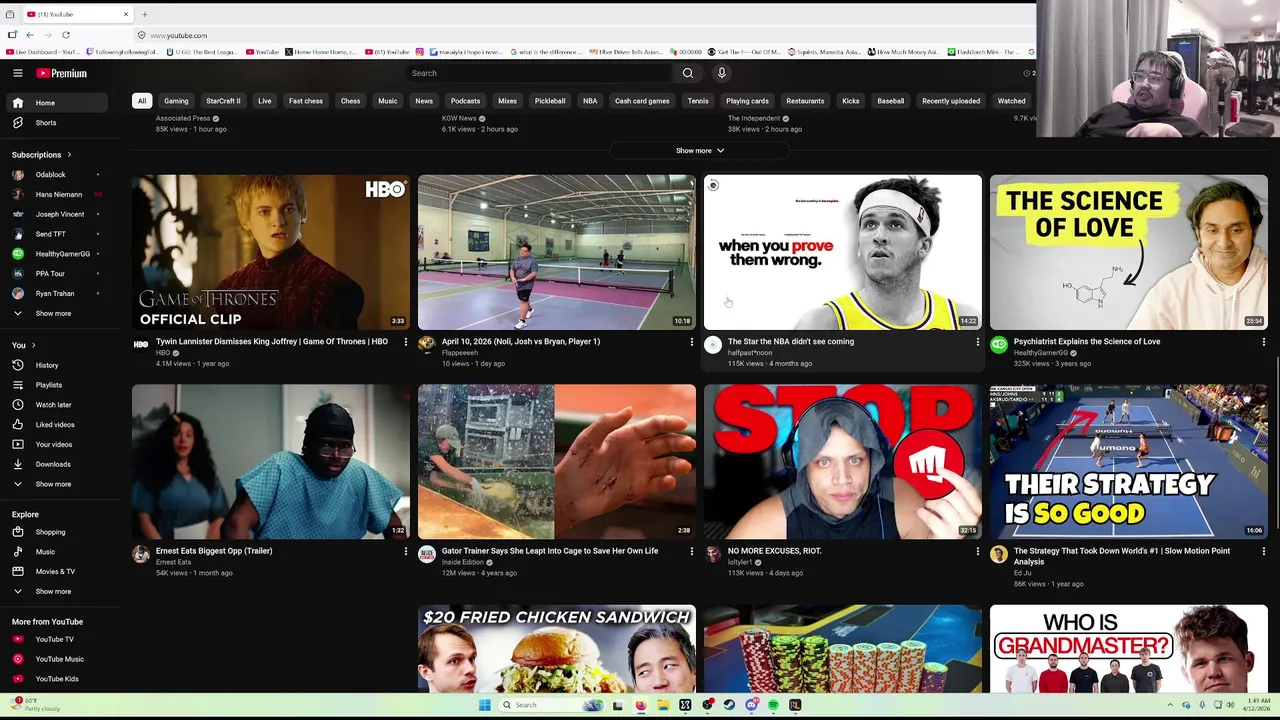Play Who Is Grandmaster thumbnail
The height and width of the screenshot is (720, 1280).
coord(1129,648)
